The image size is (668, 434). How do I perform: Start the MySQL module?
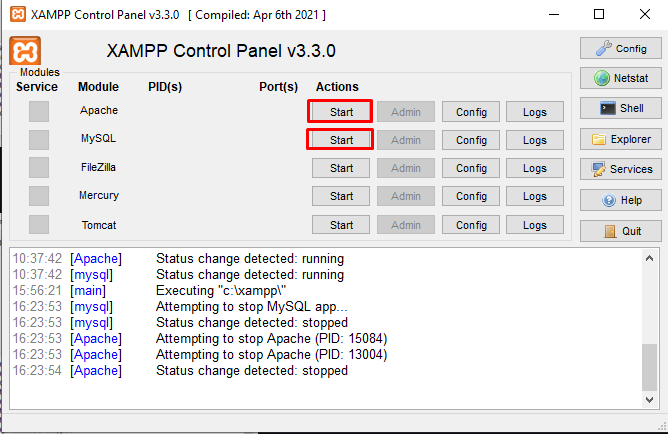click(340, 140)
